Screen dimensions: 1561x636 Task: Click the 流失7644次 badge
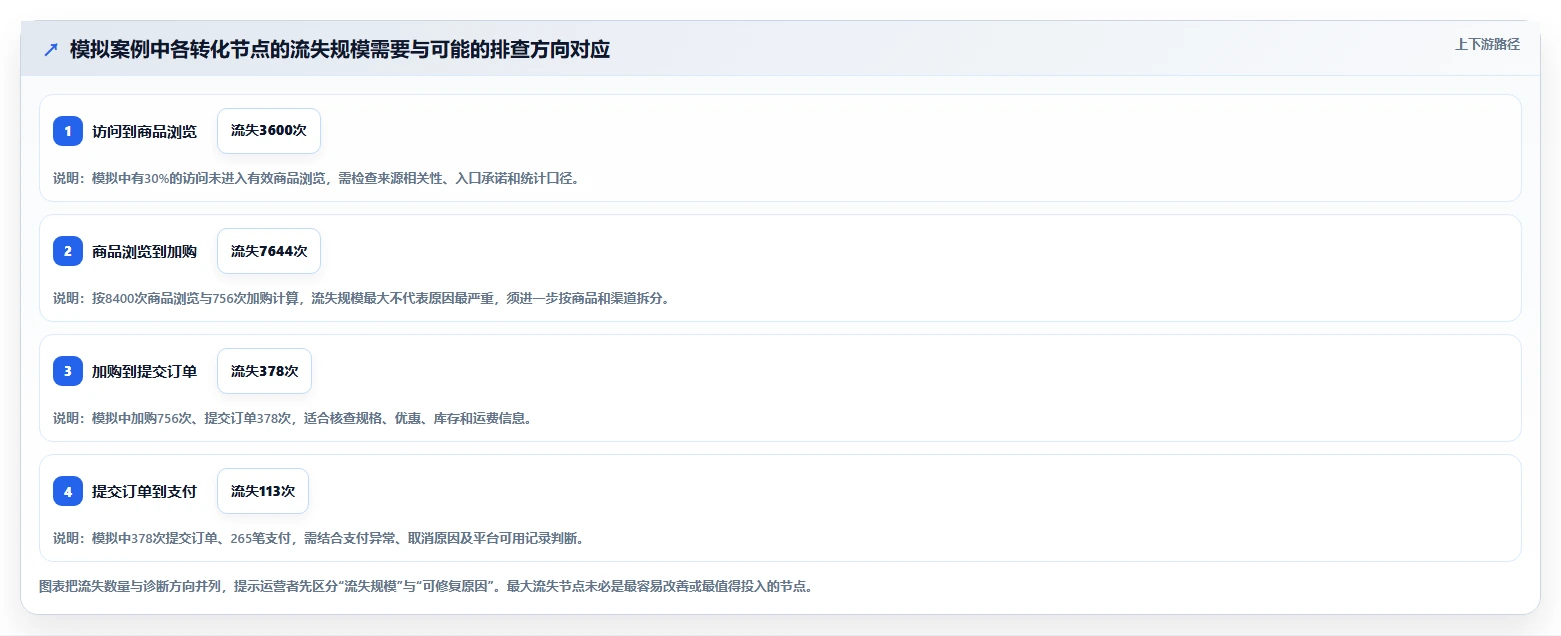(x=269, y=251)
